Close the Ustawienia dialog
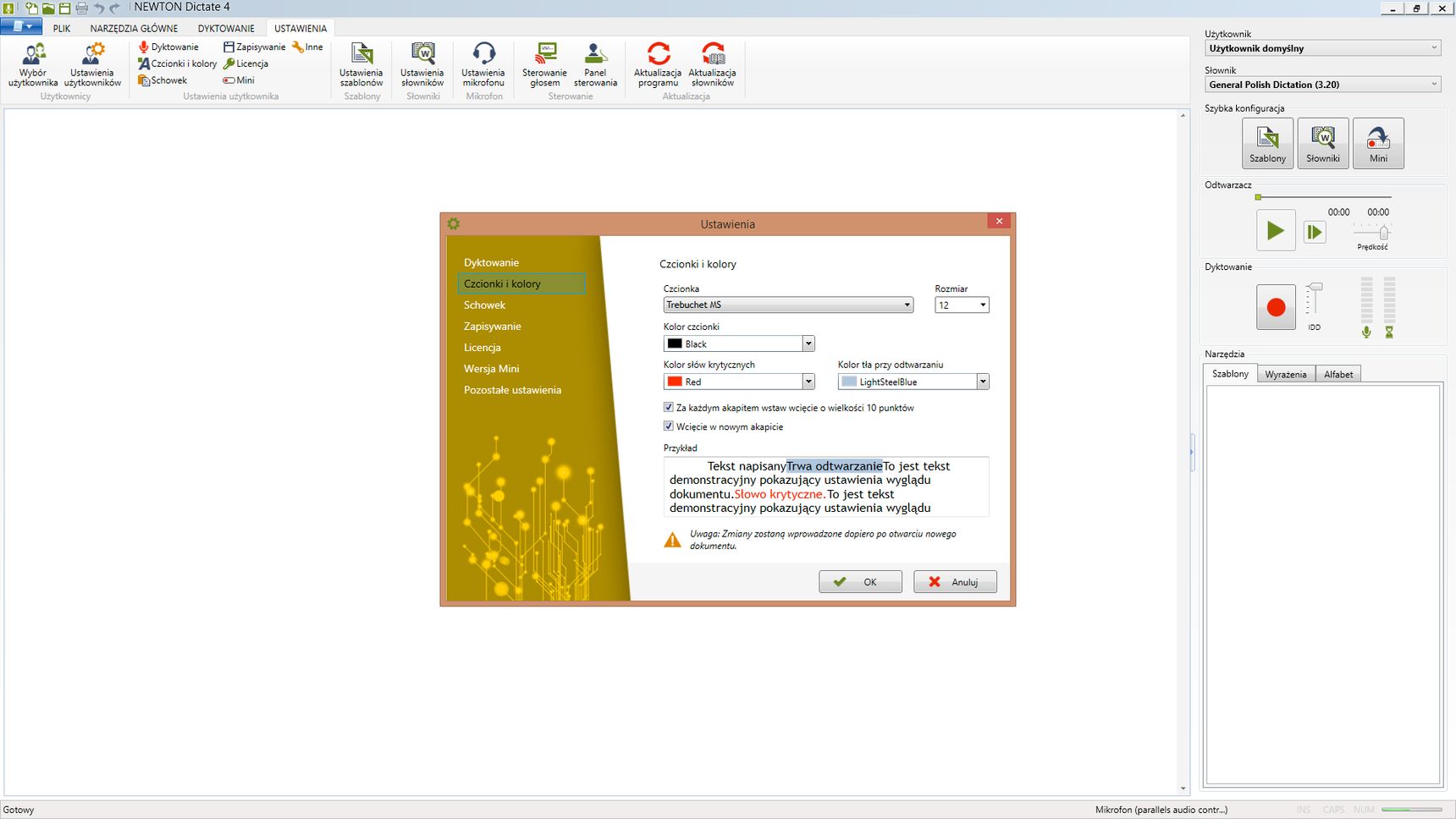1456x819 pixels. 999,222
